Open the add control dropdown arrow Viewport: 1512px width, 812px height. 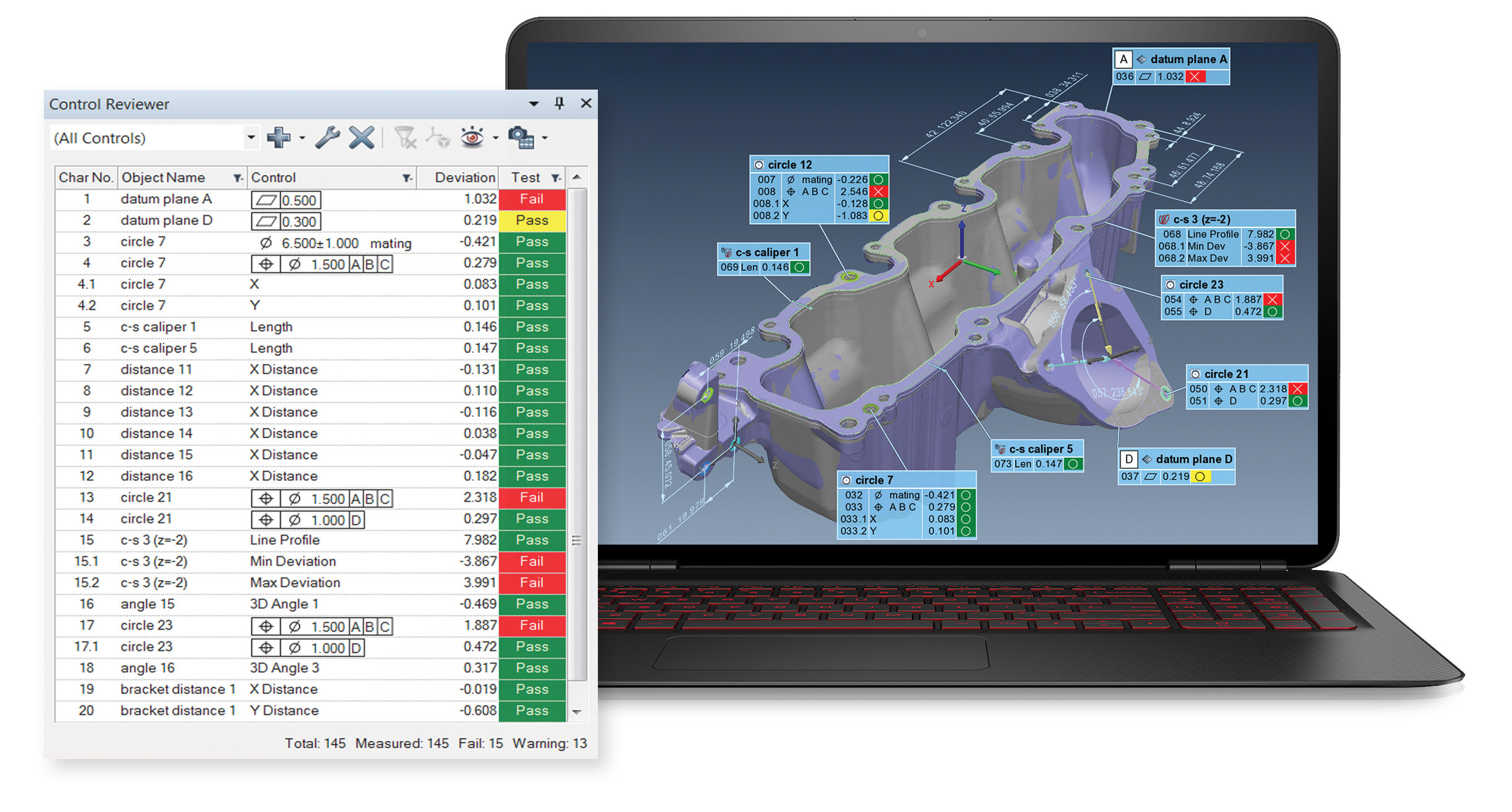tap(302, 138)
